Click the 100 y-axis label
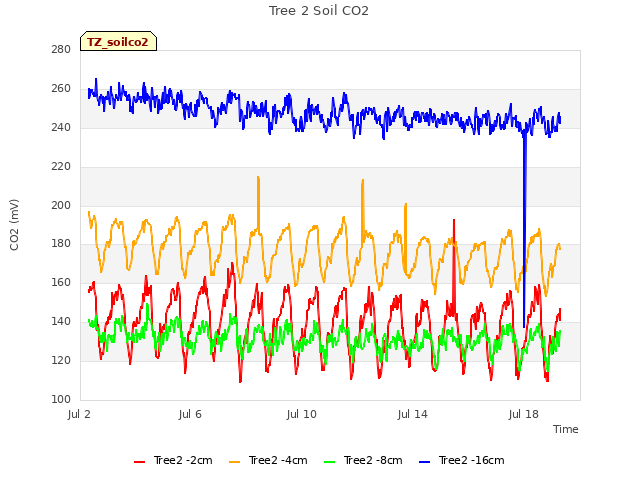Image resolution: width=640 pixels, height=480 pixels. [61, 399]
